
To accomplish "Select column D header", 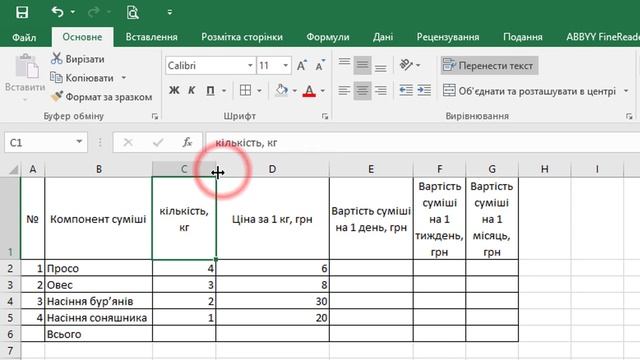I will click(x=272, y=169).
